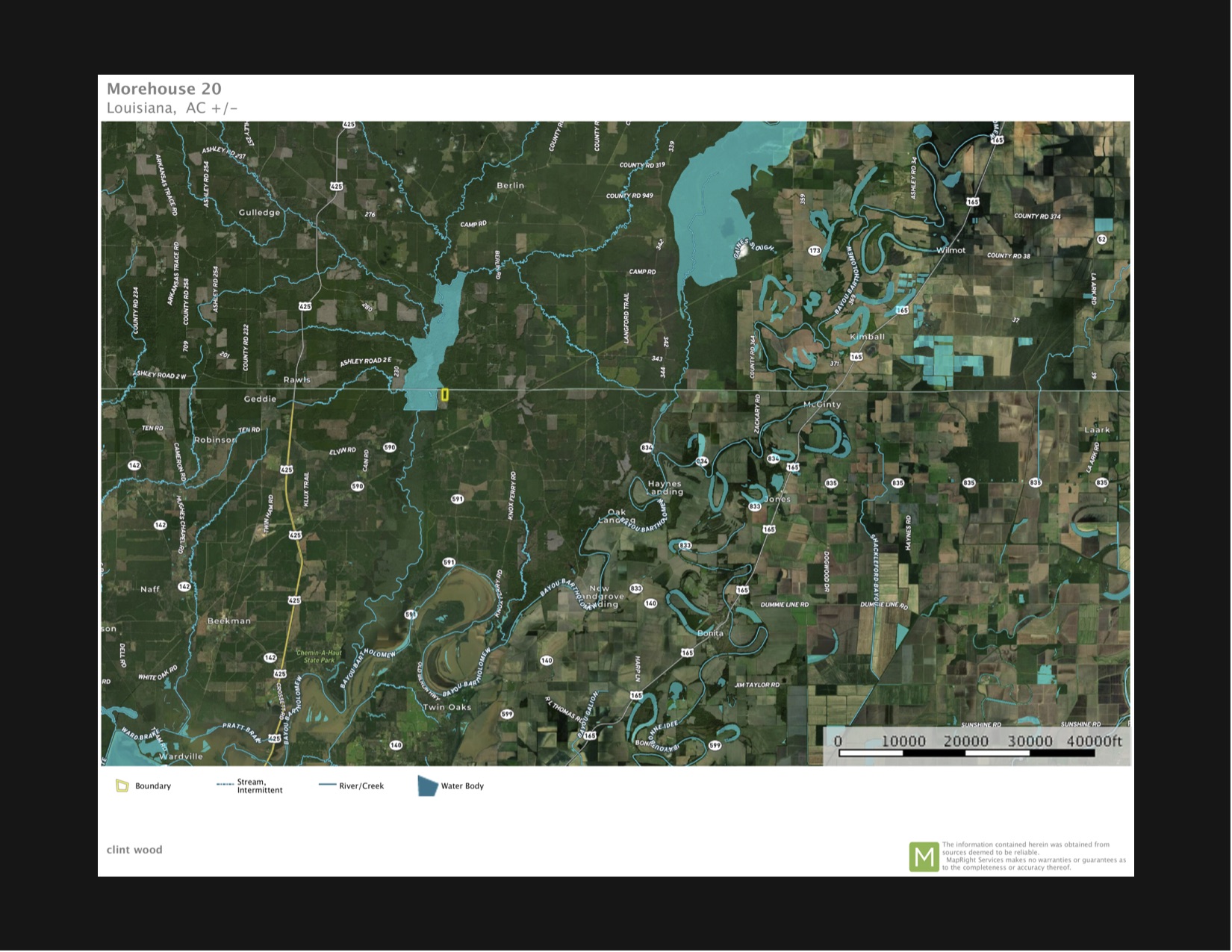1232x952 pixels.
Task: Click the Chemin-A-Haut State Park label
Action: pos(319,656)
